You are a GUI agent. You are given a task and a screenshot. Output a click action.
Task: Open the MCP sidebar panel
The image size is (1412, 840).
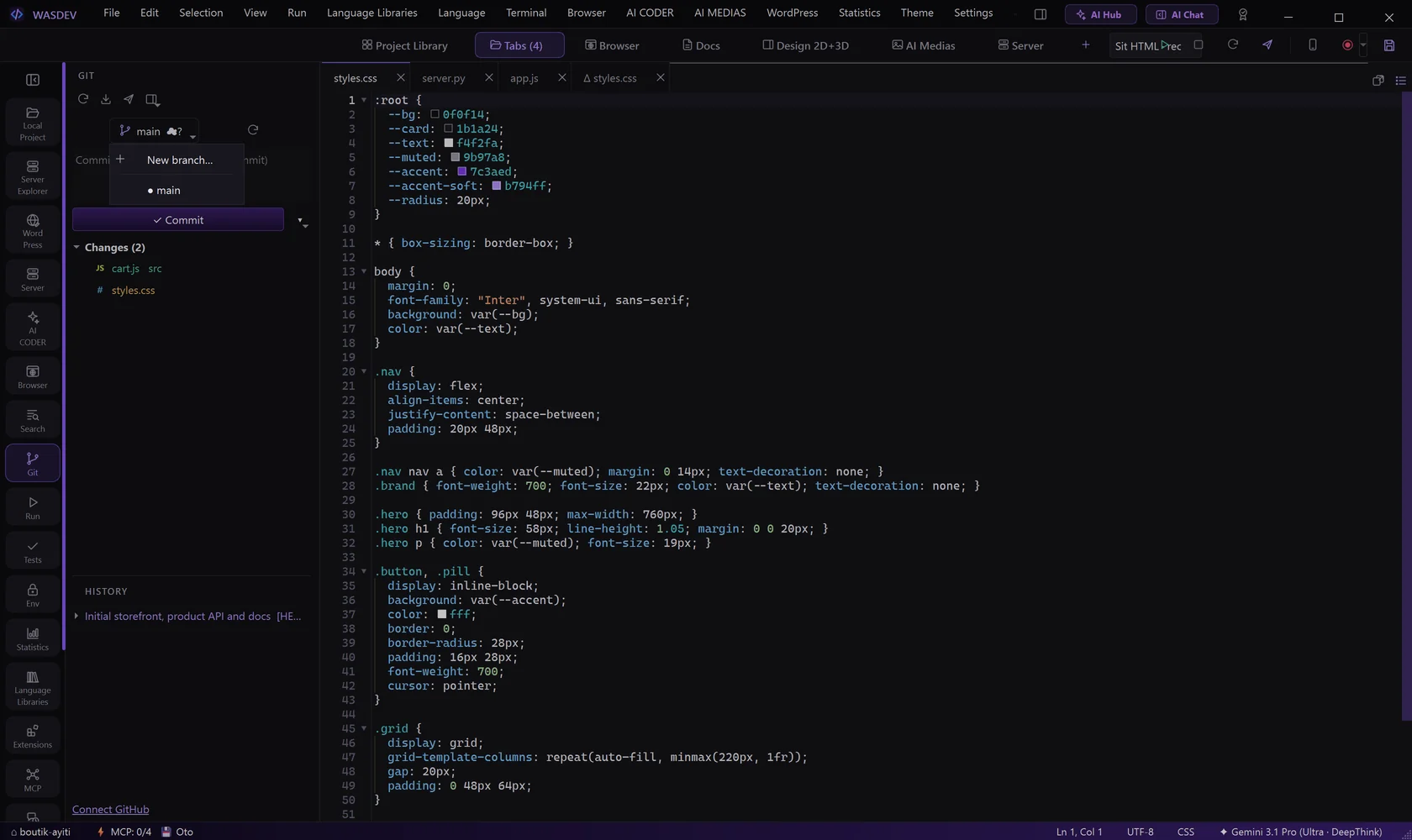click(x=33, y=780)
